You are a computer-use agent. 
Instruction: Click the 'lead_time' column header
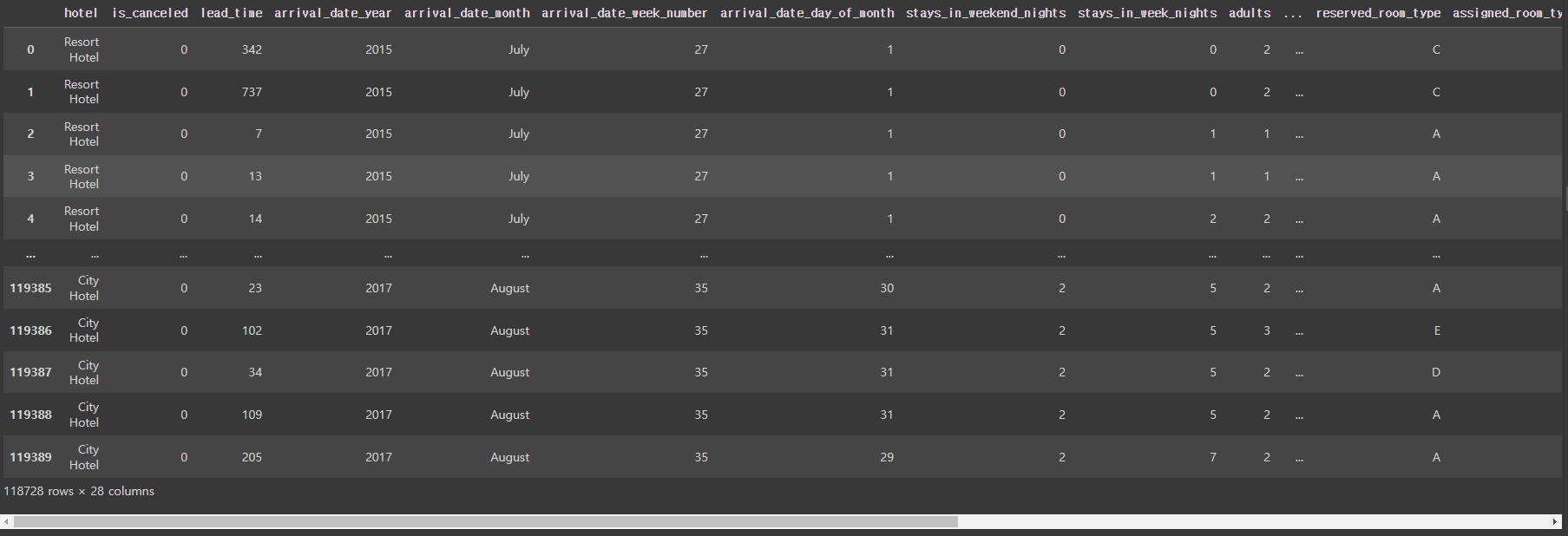(x=231, y=13)
